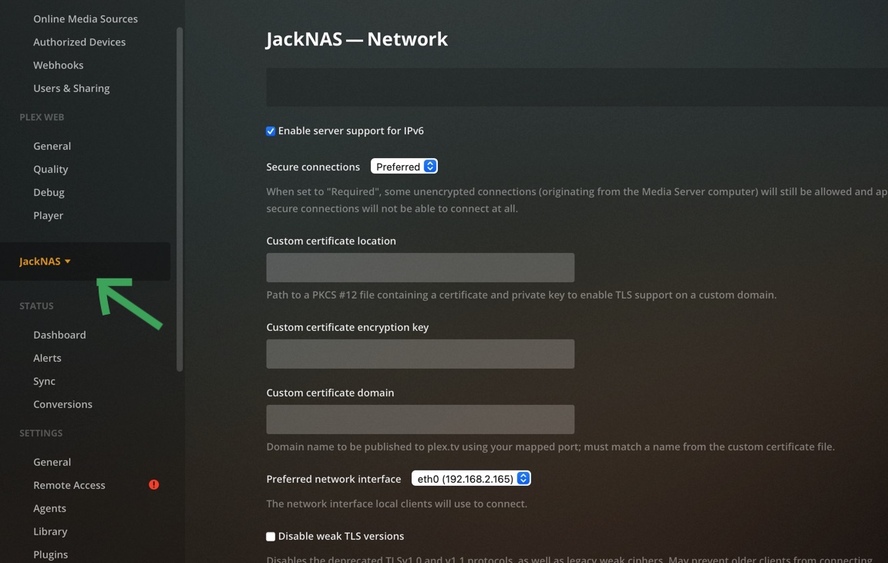
Task: Open Users & Sharing section
Action: pos(71,88)
